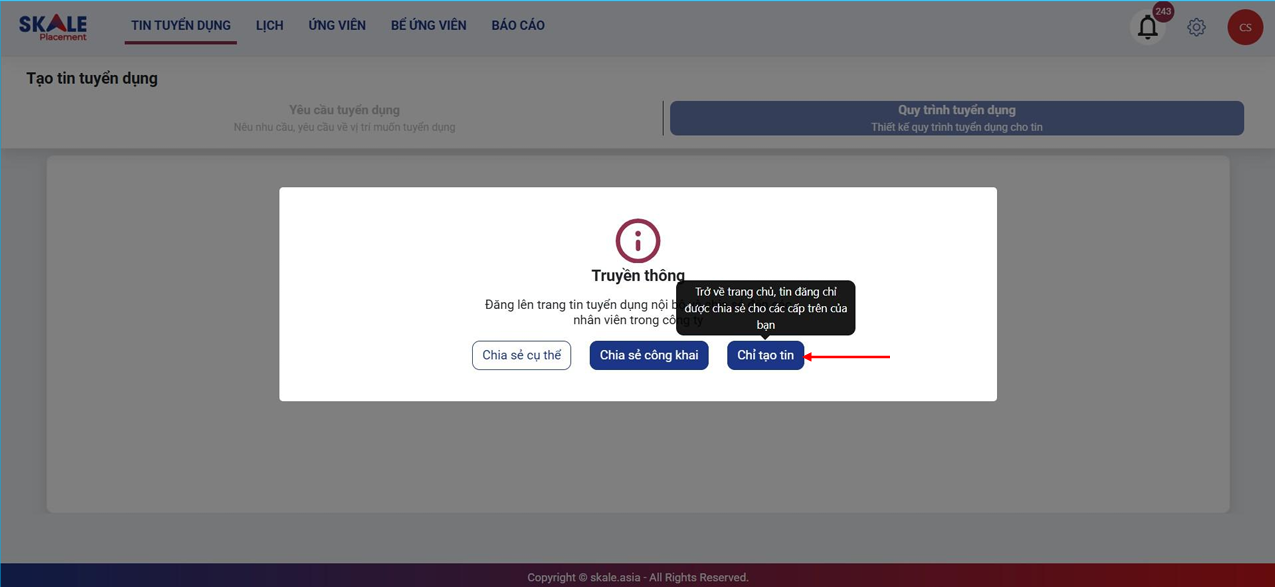Choose Chia sẻ công khai
The height and width of the screenshot is (587, 1275).
coord(649,355)
